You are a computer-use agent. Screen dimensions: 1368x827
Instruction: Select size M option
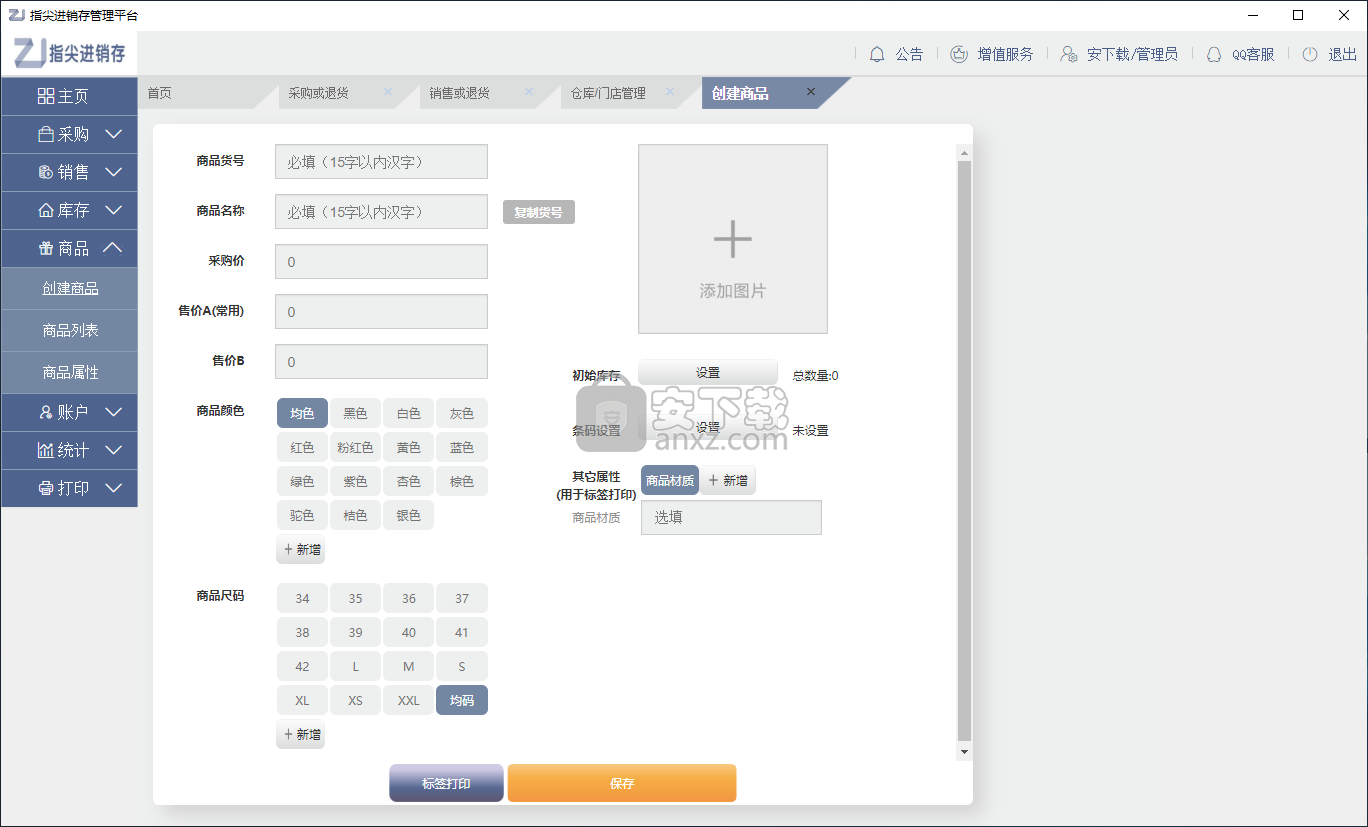click(408, 666)
